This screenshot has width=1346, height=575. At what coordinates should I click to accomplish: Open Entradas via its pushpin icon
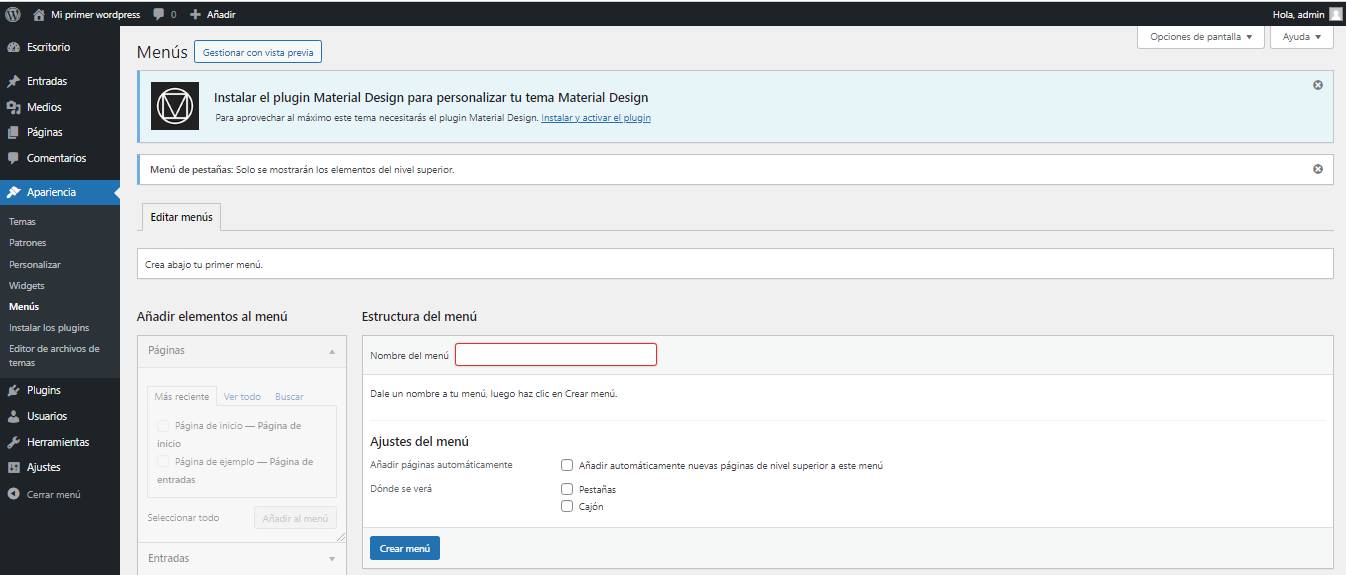14,81
